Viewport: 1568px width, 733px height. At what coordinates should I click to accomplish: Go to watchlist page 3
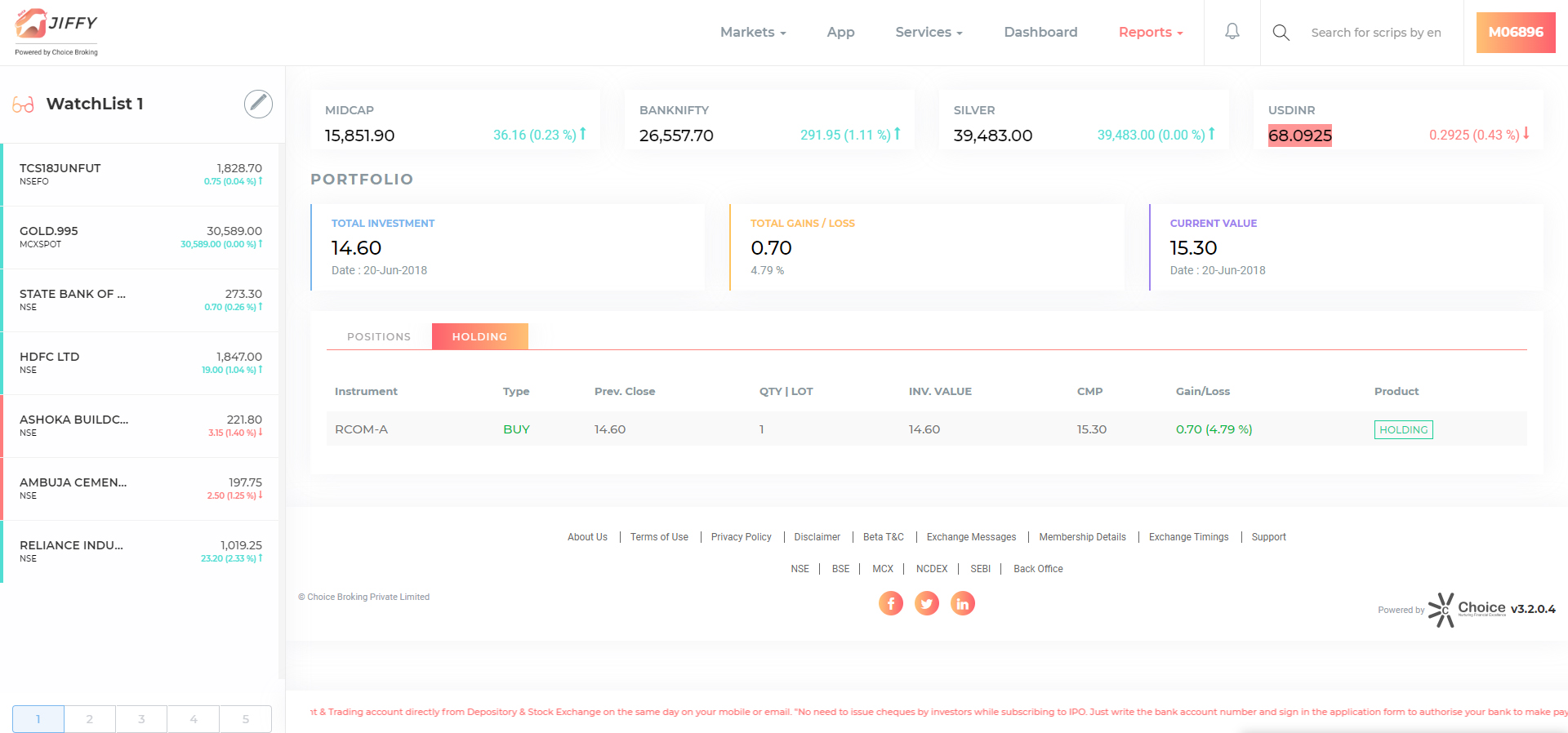click(141, 719)
